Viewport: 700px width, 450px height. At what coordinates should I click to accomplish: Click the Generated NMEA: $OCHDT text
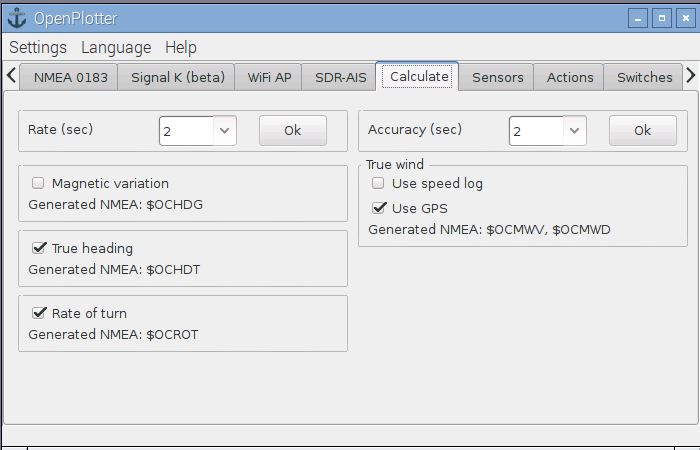pos(114,269)
